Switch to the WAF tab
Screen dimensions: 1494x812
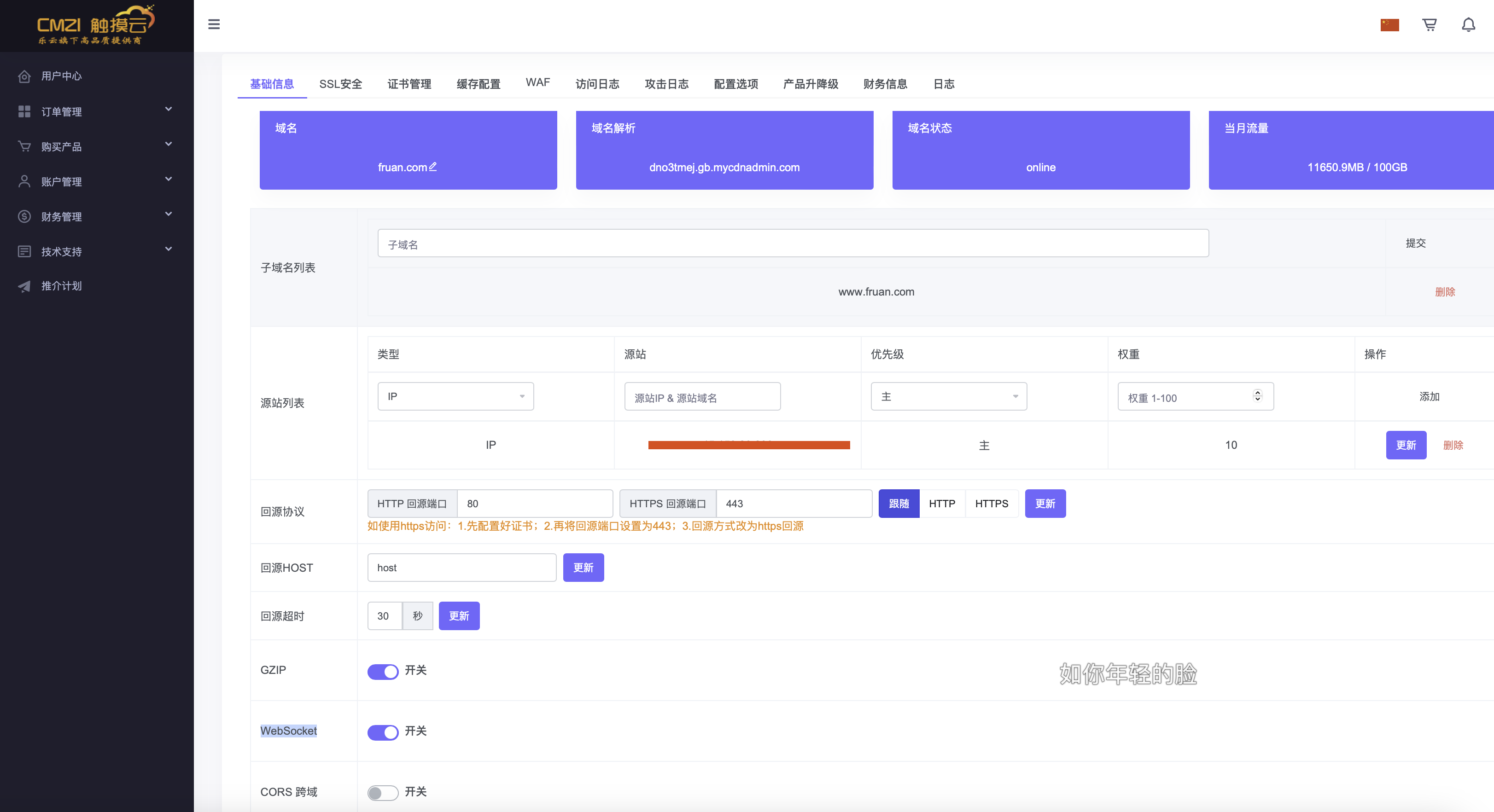(x=537, y=82)
